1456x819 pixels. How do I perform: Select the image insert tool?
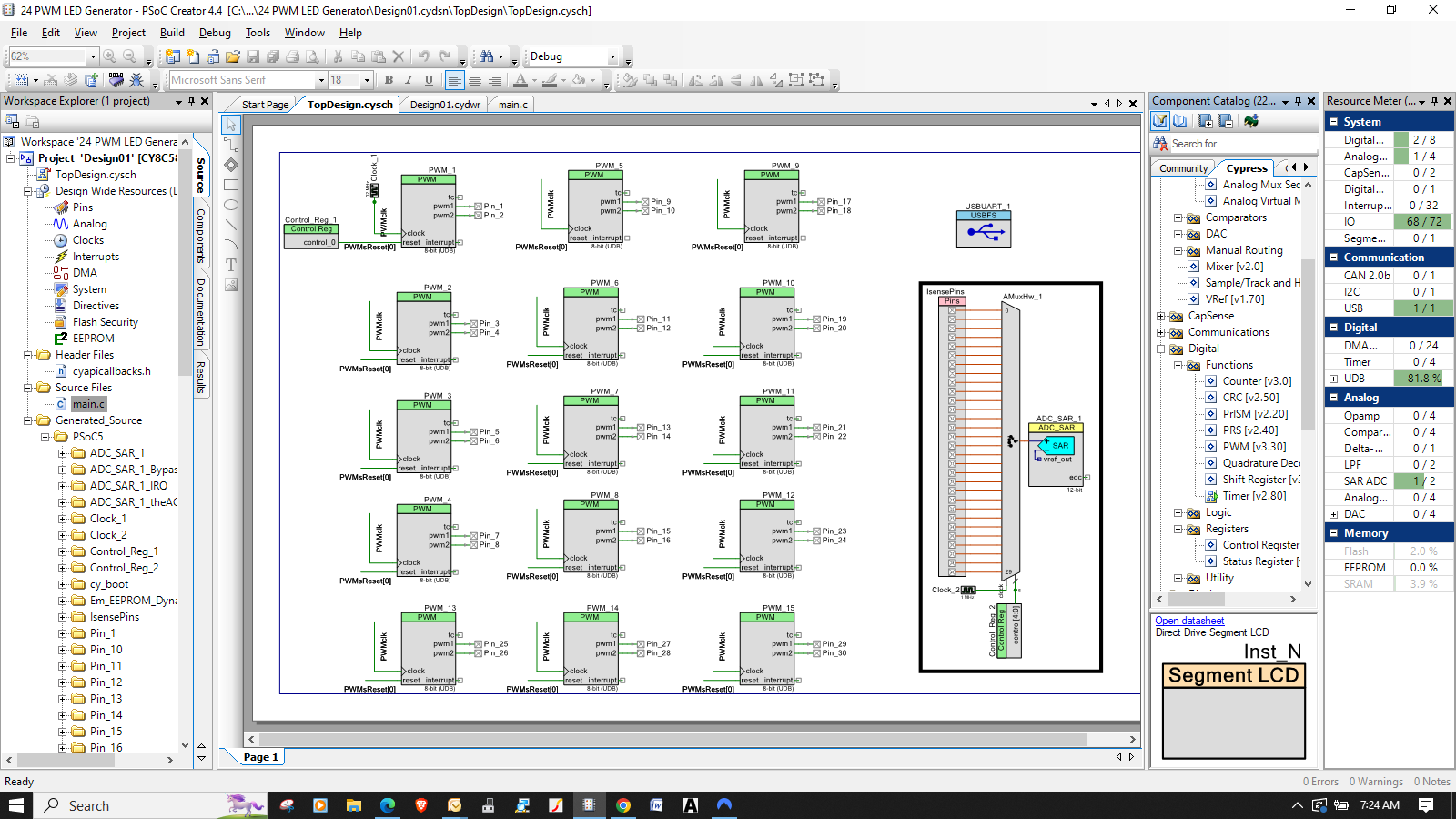pos(231,285)
